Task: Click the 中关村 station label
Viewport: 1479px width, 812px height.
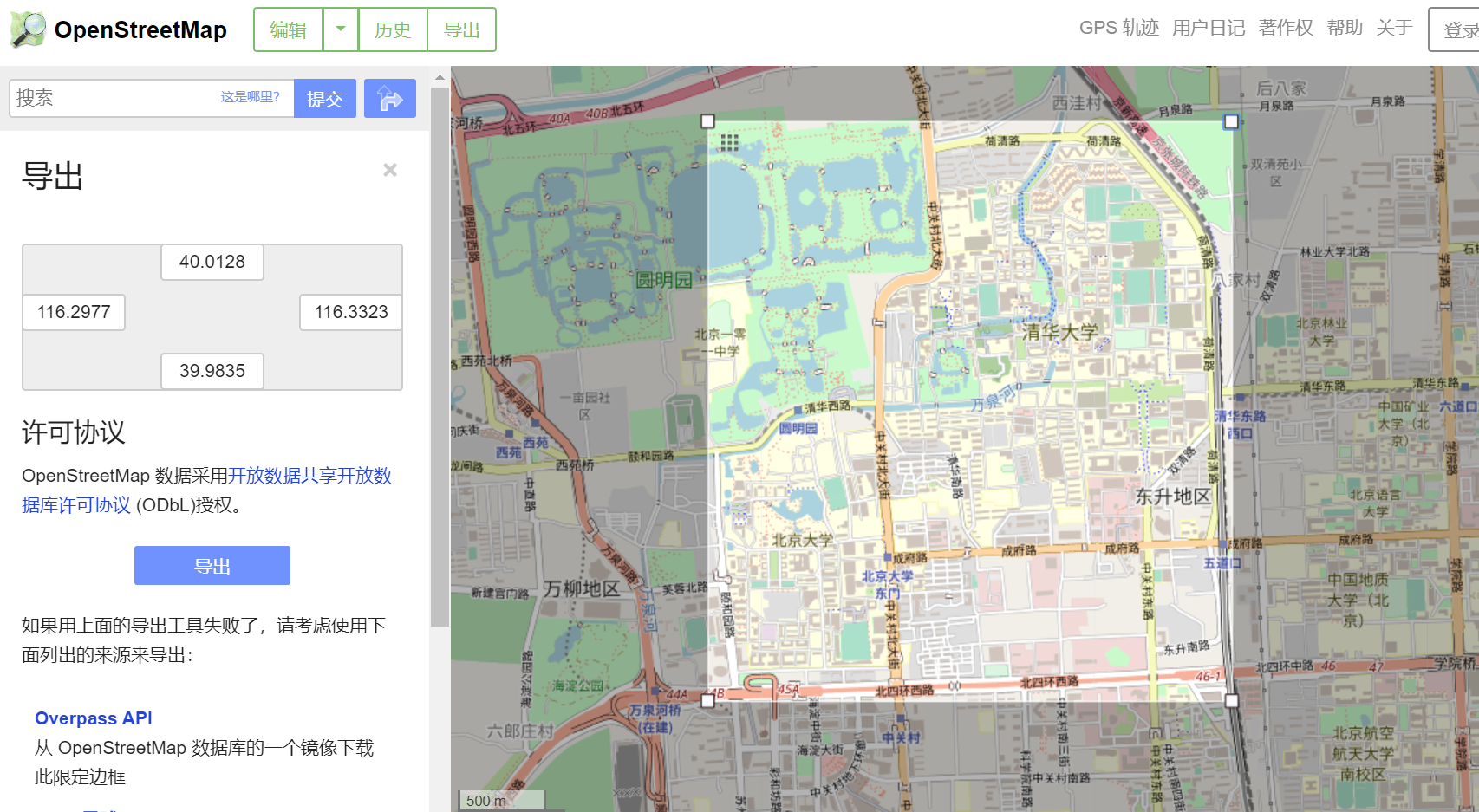Action: coord(901,737)
